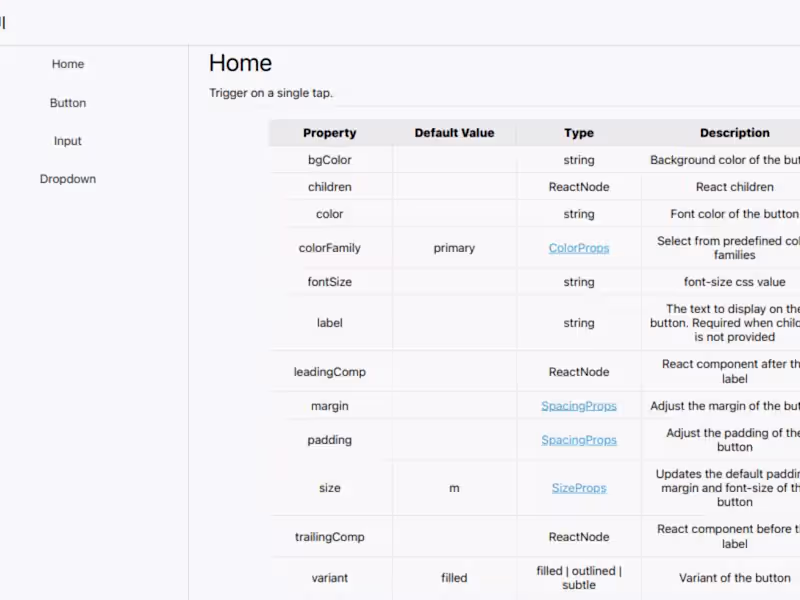Select the Type column header

tap(579, 133)
